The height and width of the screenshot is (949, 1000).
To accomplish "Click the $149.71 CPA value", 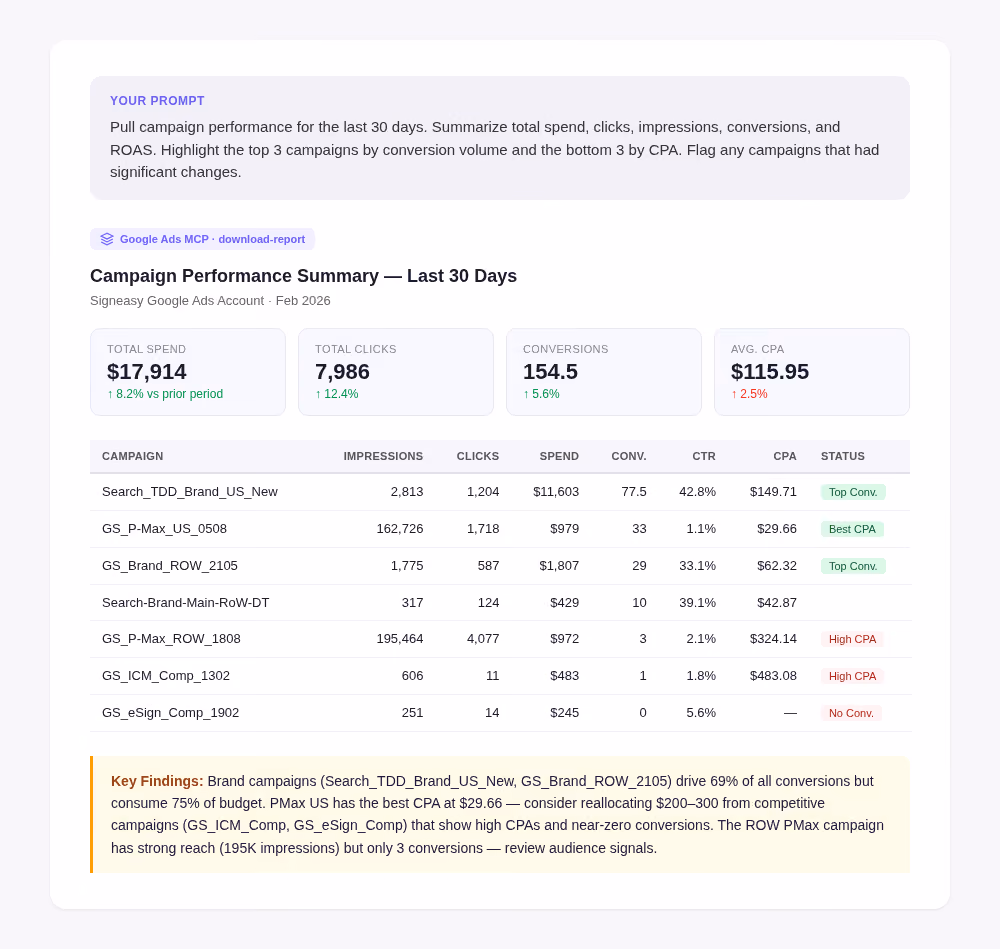I will (x=773, y=492).
